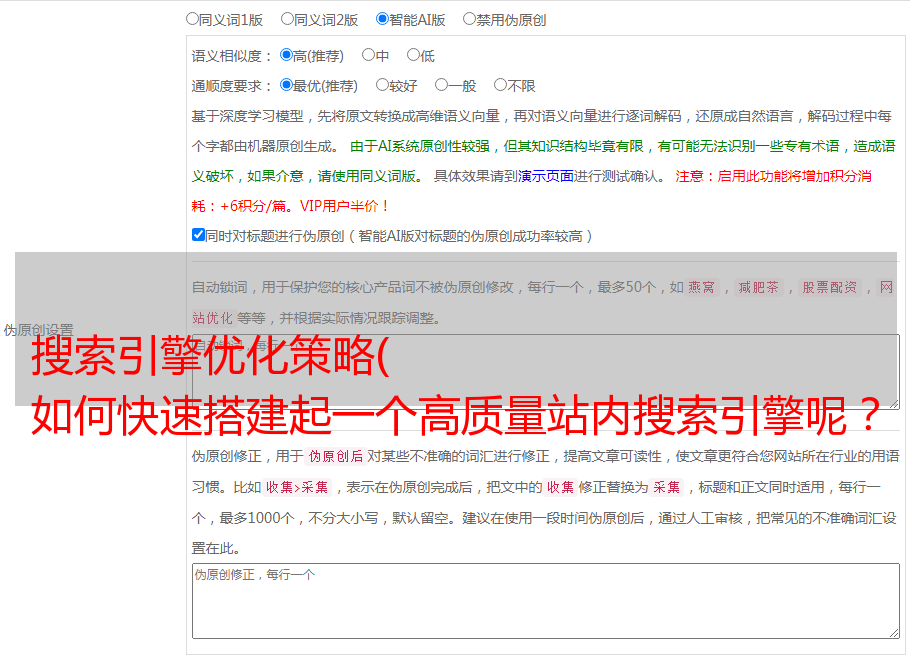Set 语义相似度 to 低
The width and height of the screenshot is (911, 658).
pyautogui.click(x=413, y=55)
